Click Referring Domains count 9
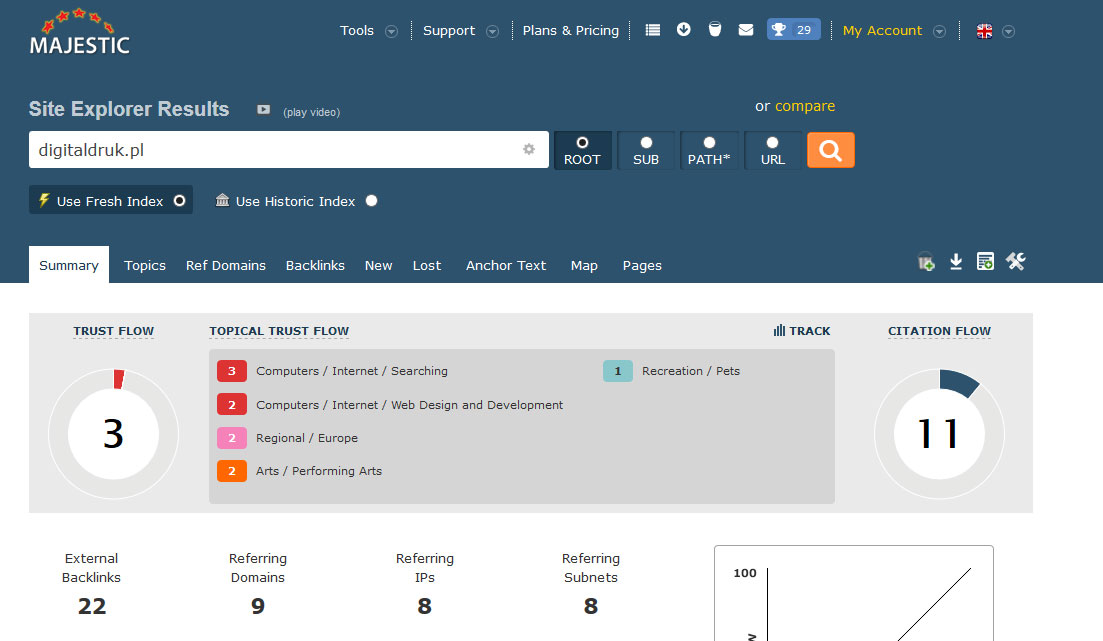1103x641 pixels. click(x=257, y=606)
